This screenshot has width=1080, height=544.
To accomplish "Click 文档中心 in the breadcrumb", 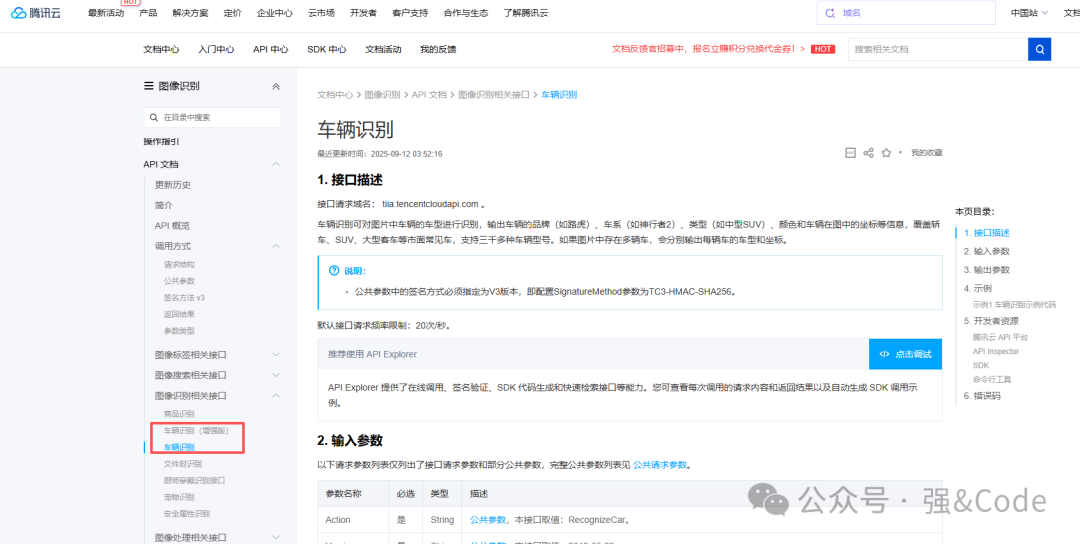I will 335,95.
